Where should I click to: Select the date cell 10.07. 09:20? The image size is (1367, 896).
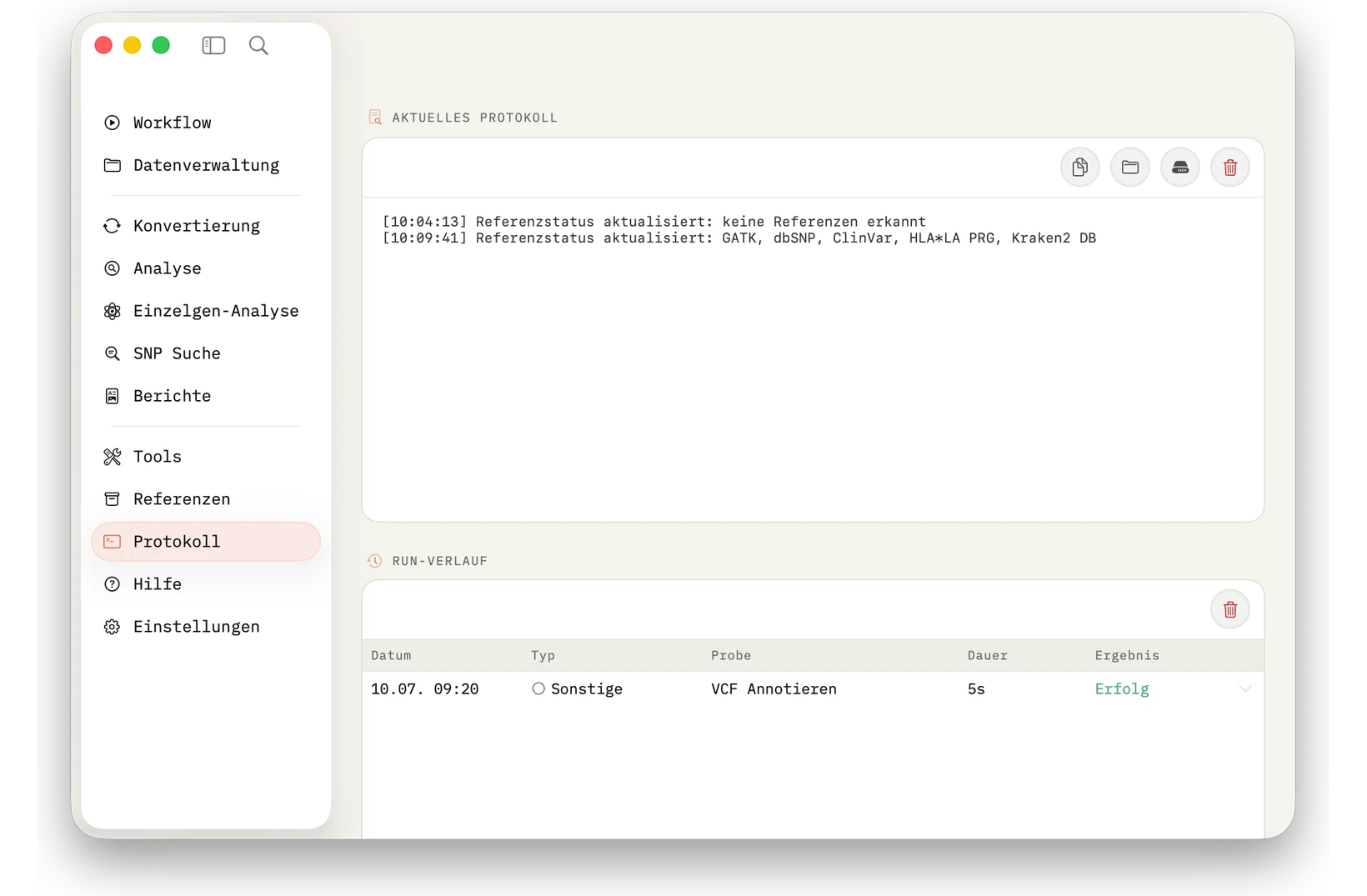(424, 689)
